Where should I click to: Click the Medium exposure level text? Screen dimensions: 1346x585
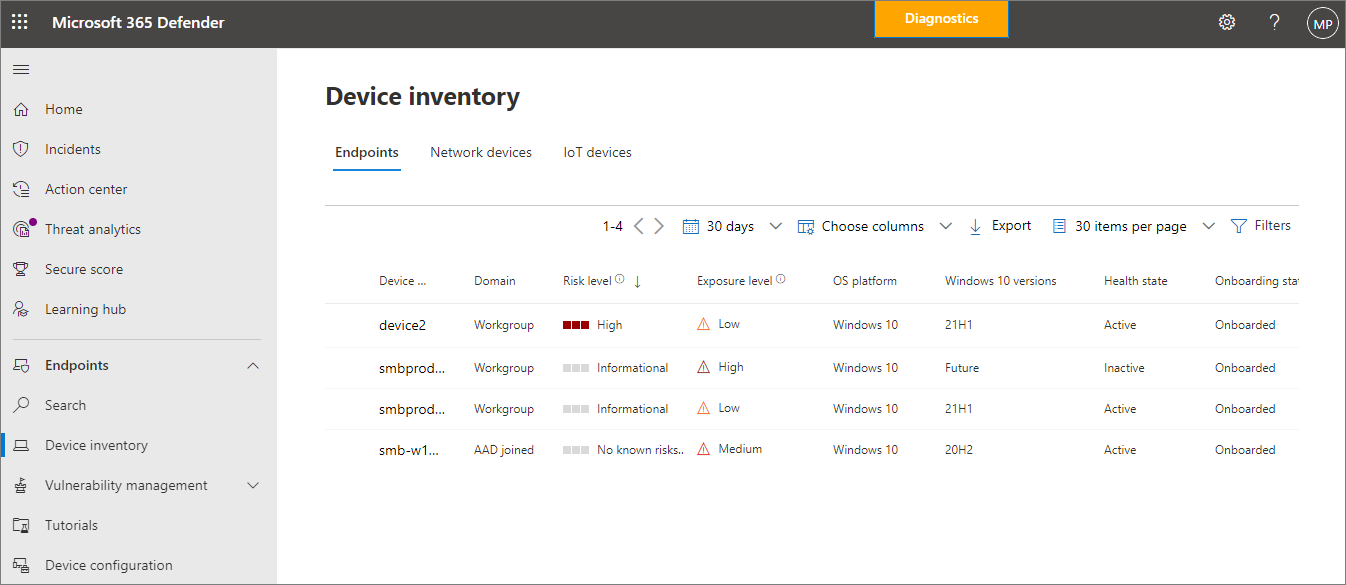[740, 449]
